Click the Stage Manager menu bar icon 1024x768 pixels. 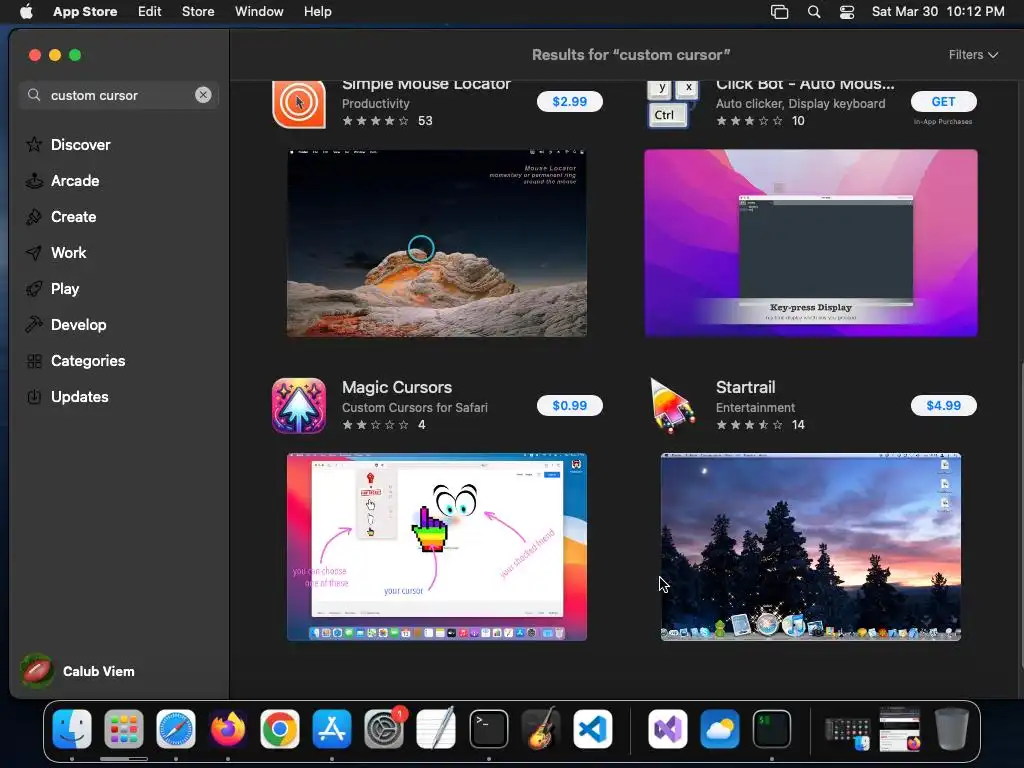tap(780, 11)
